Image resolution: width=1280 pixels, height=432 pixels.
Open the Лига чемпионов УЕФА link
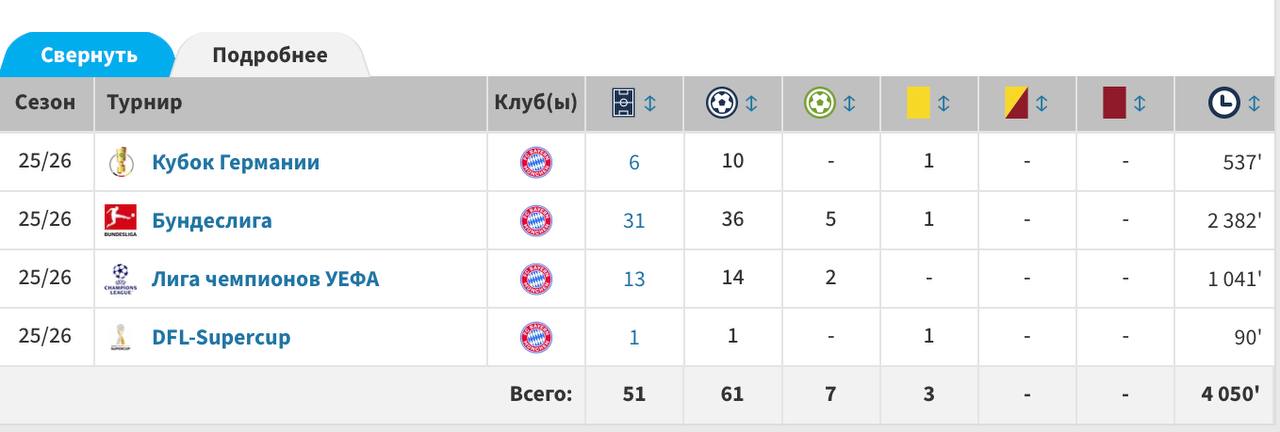click(266, 278)
